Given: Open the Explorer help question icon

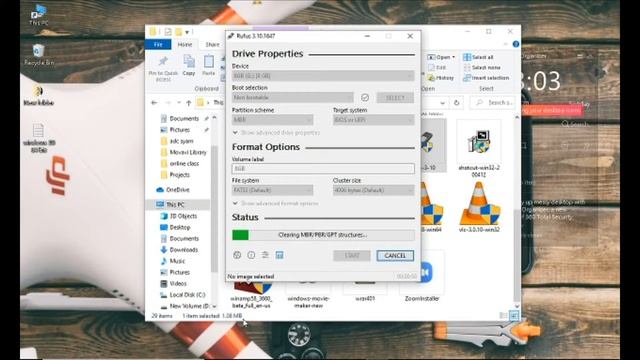Looking at the screenshot, I should [516, 44].
